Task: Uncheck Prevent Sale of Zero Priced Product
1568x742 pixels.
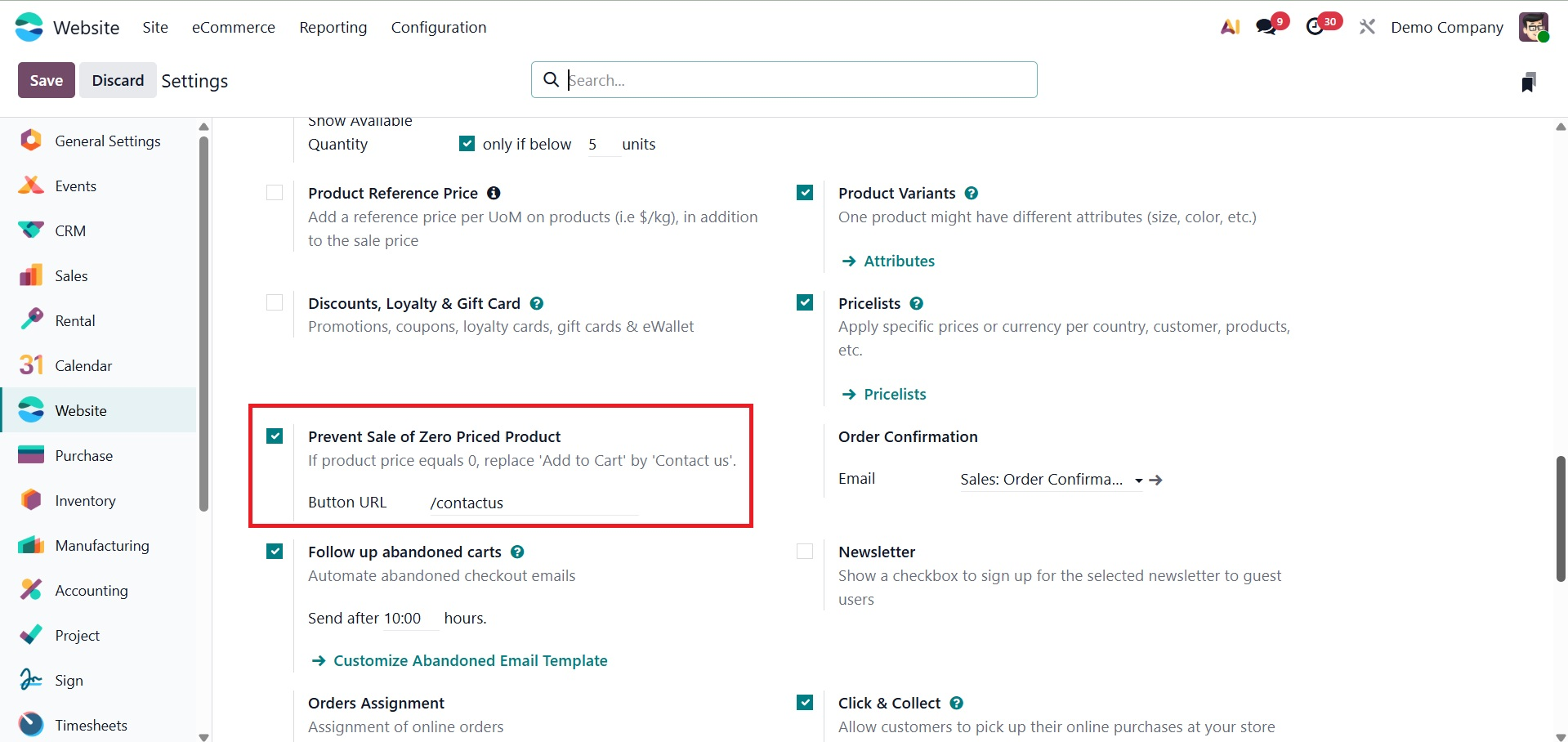Action: 275,436
